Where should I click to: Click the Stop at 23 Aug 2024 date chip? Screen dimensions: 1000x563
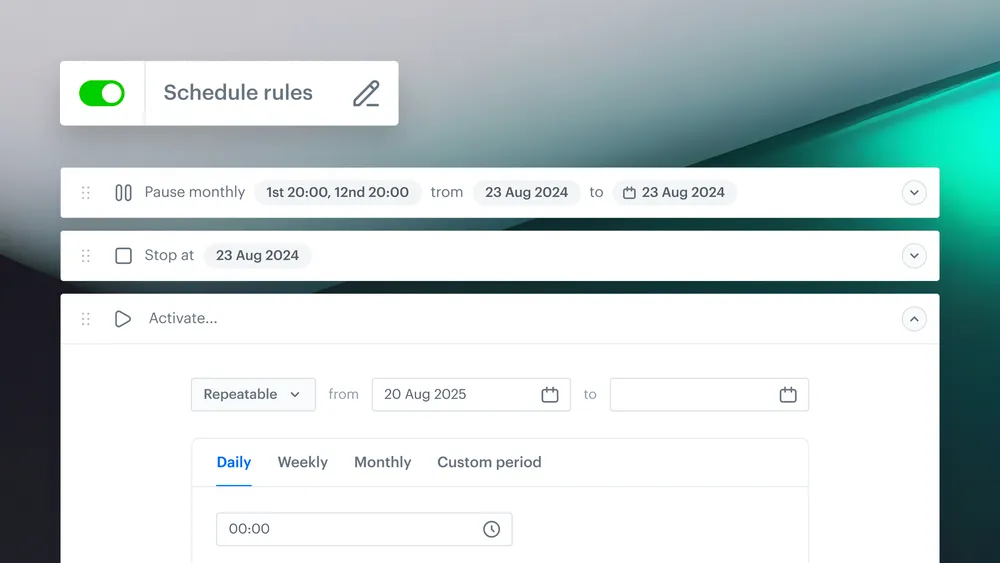point(257,256)
